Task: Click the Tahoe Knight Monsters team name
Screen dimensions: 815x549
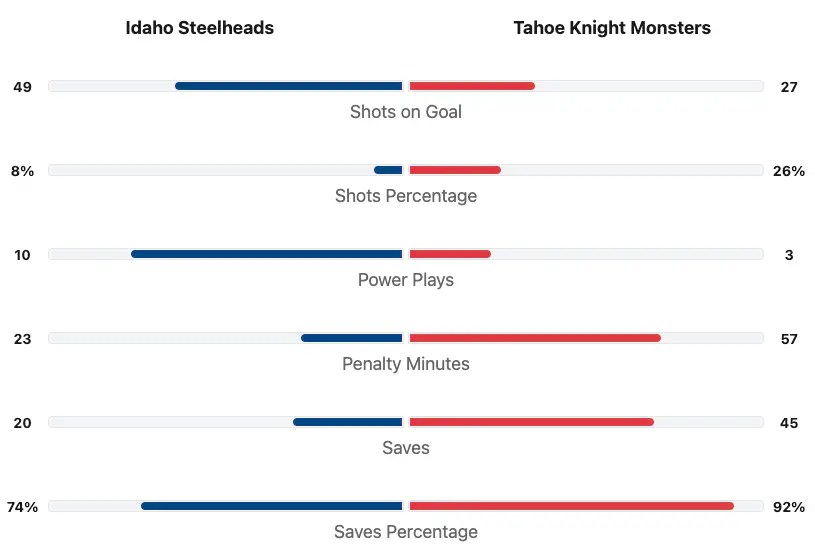Action: pos(612,28)
